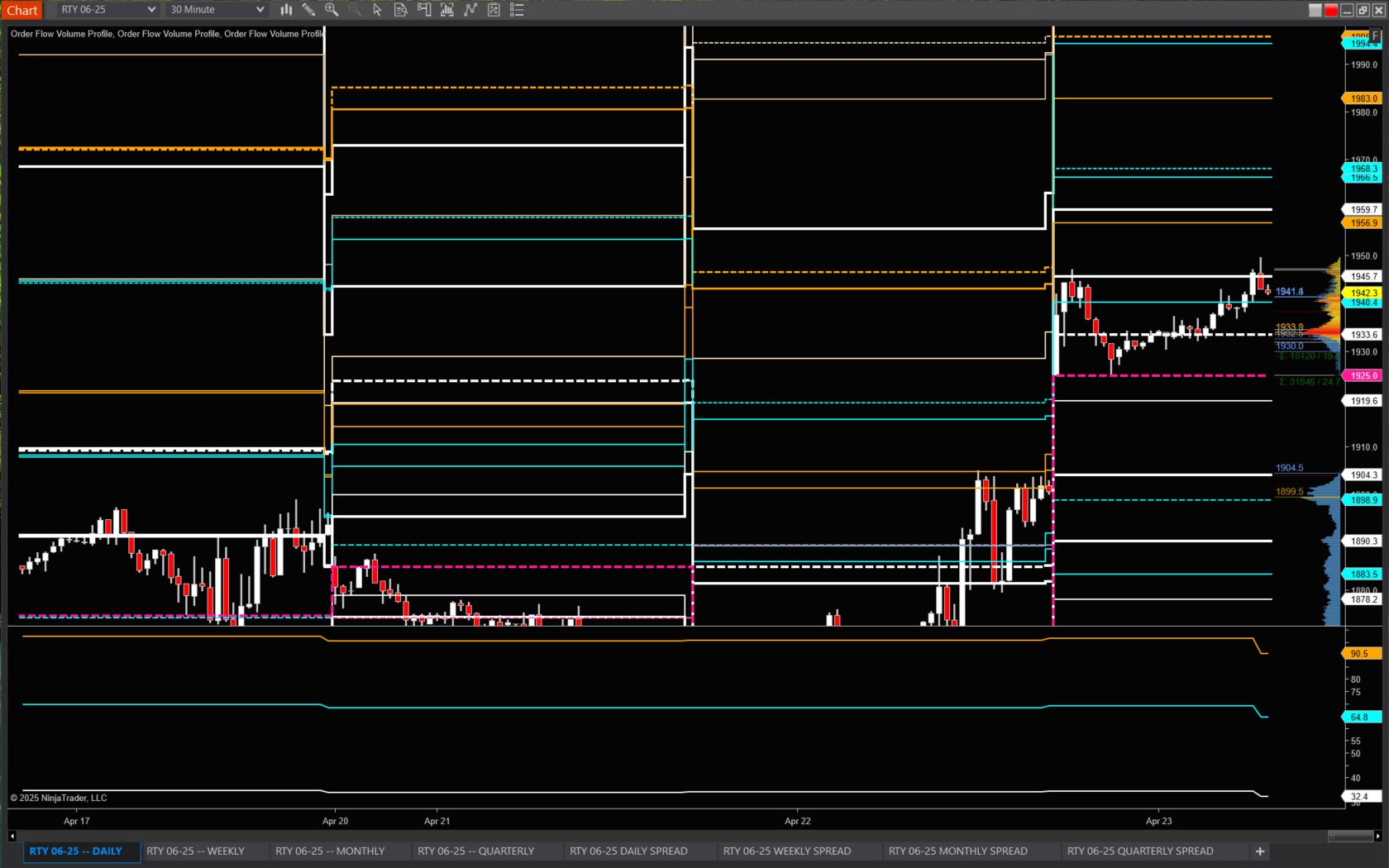This screenshot has height=868, width=1389.
Task: Open the bar type chart style icon
Action: pyautogui.click(x=286, y=10)
